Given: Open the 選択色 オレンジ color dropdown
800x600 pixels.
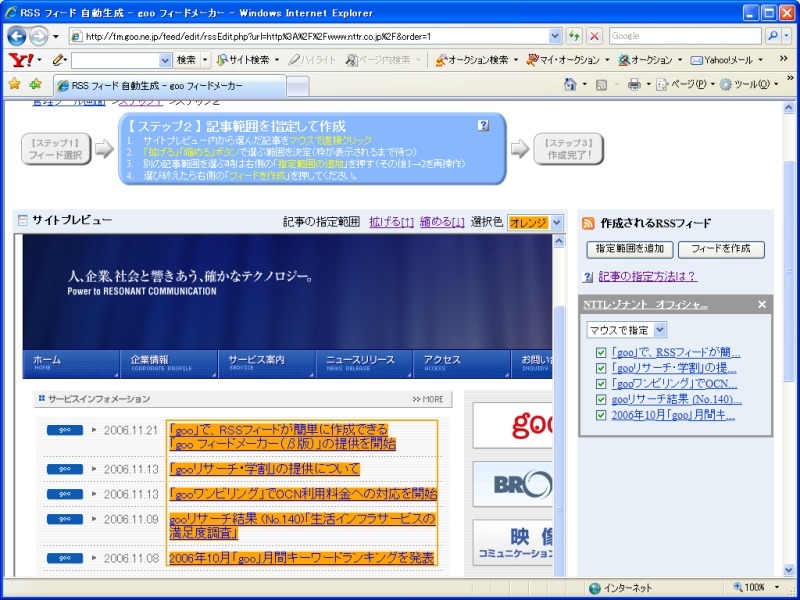Looking at the screenshot, I should coord(557,222).
